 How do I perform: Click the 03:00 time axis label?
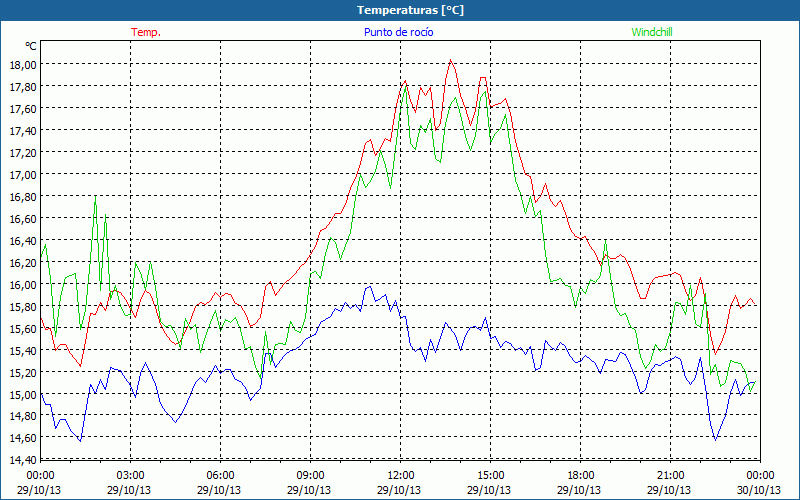[130, 475]
